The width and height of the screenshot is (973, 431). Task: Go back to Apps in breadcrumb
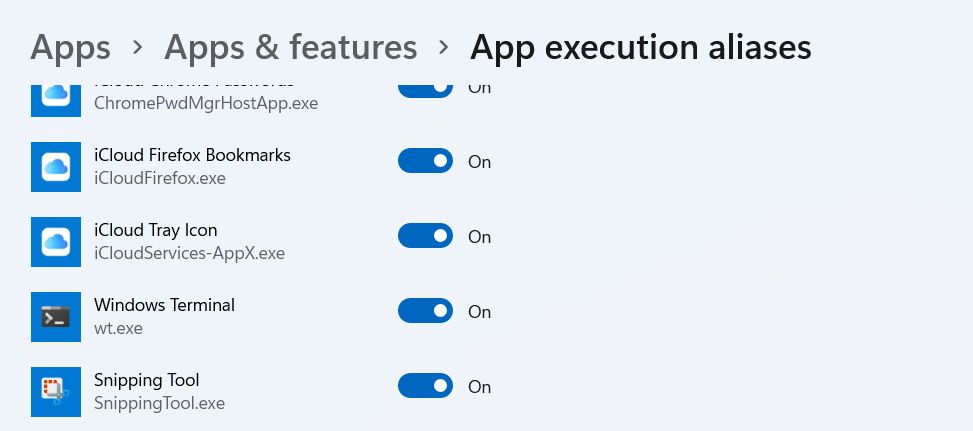70,47
